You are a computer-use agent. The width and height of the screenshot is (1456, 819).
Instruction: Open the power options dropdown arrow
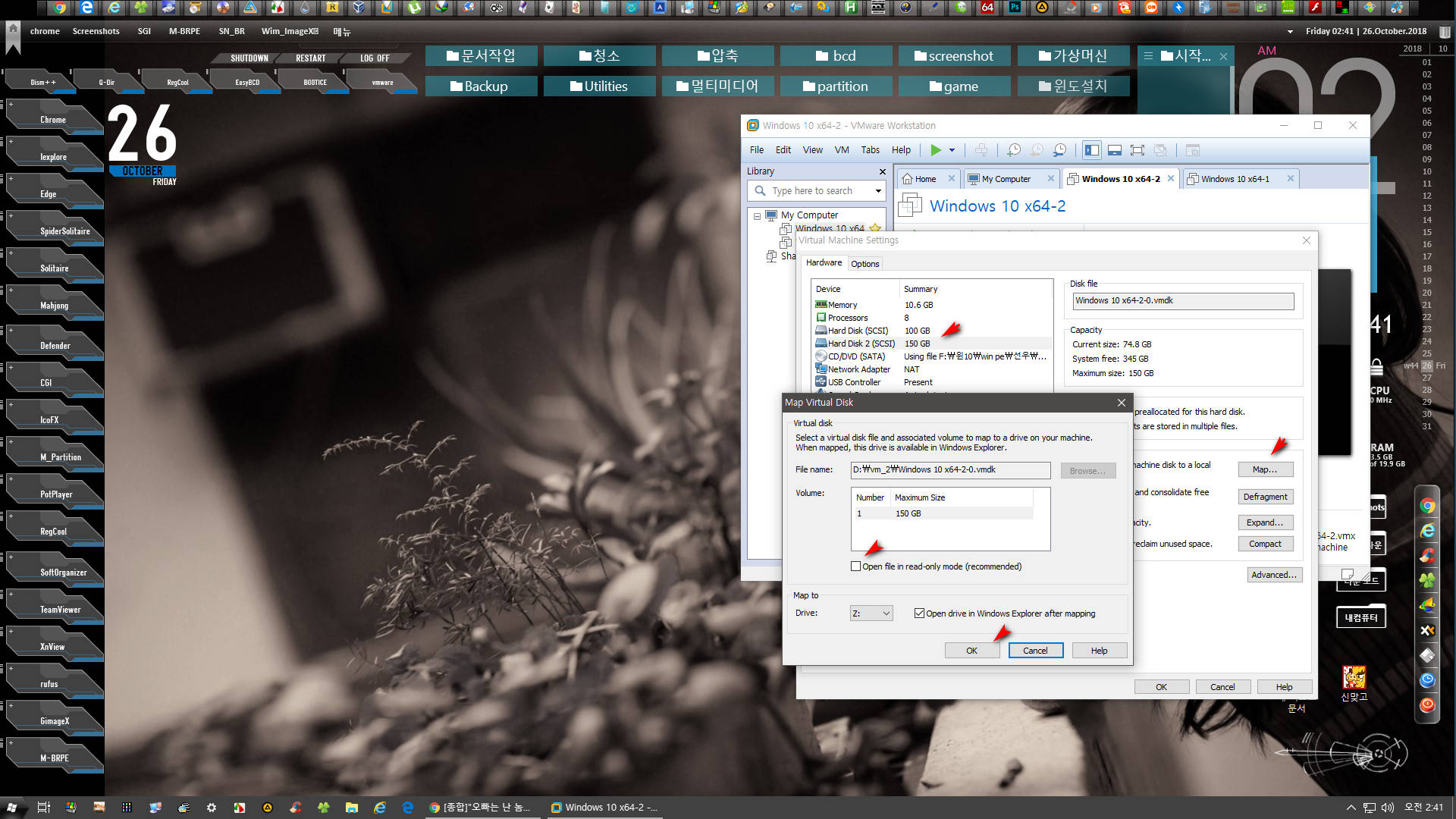coord(952,150)
